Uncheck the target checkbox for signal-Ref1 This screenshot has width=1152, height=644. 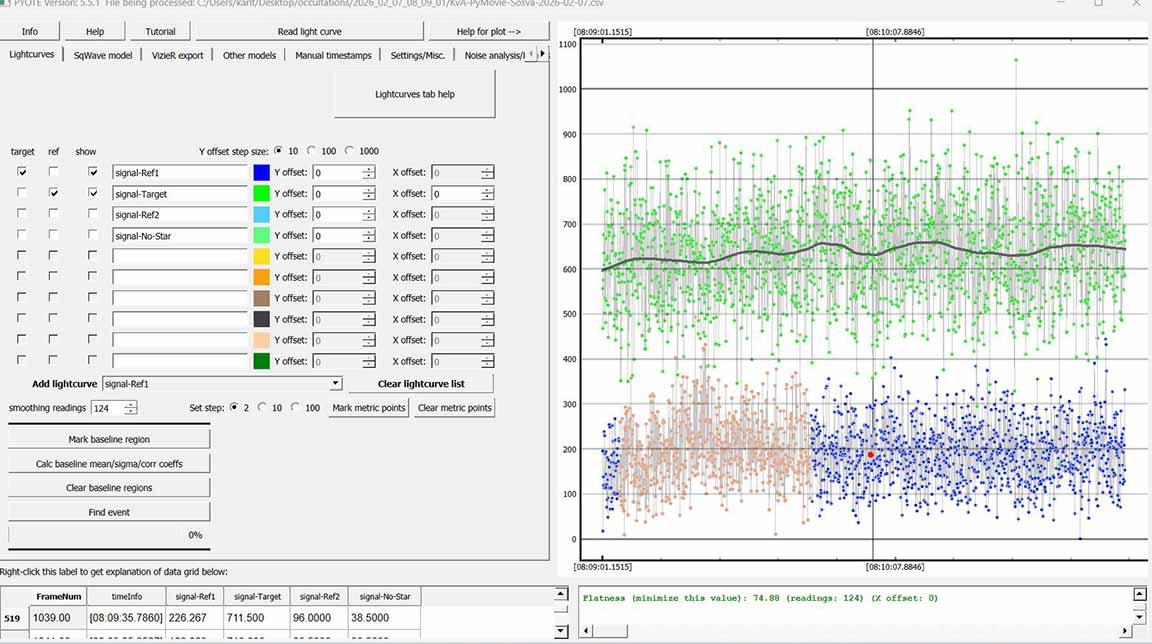tap(22, 172)
